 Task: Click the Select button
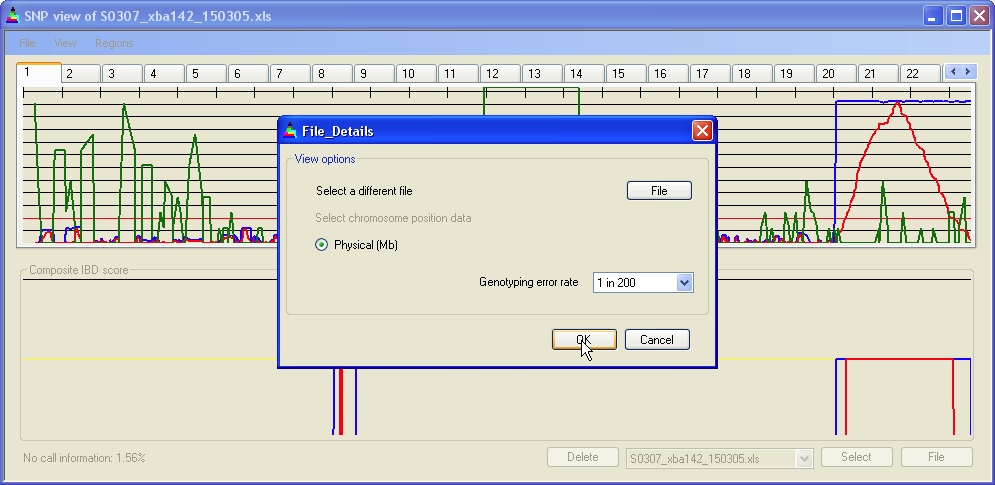coord(856,457)
